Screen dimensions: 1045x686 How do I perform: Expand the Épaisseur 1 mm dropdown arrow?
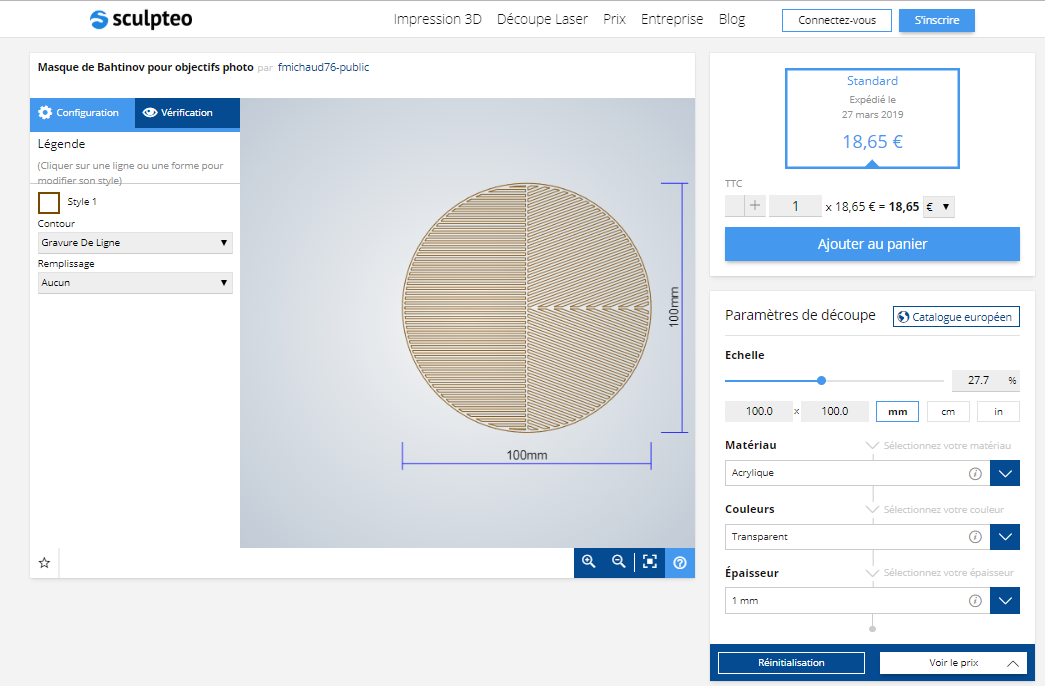[1005, 601]
